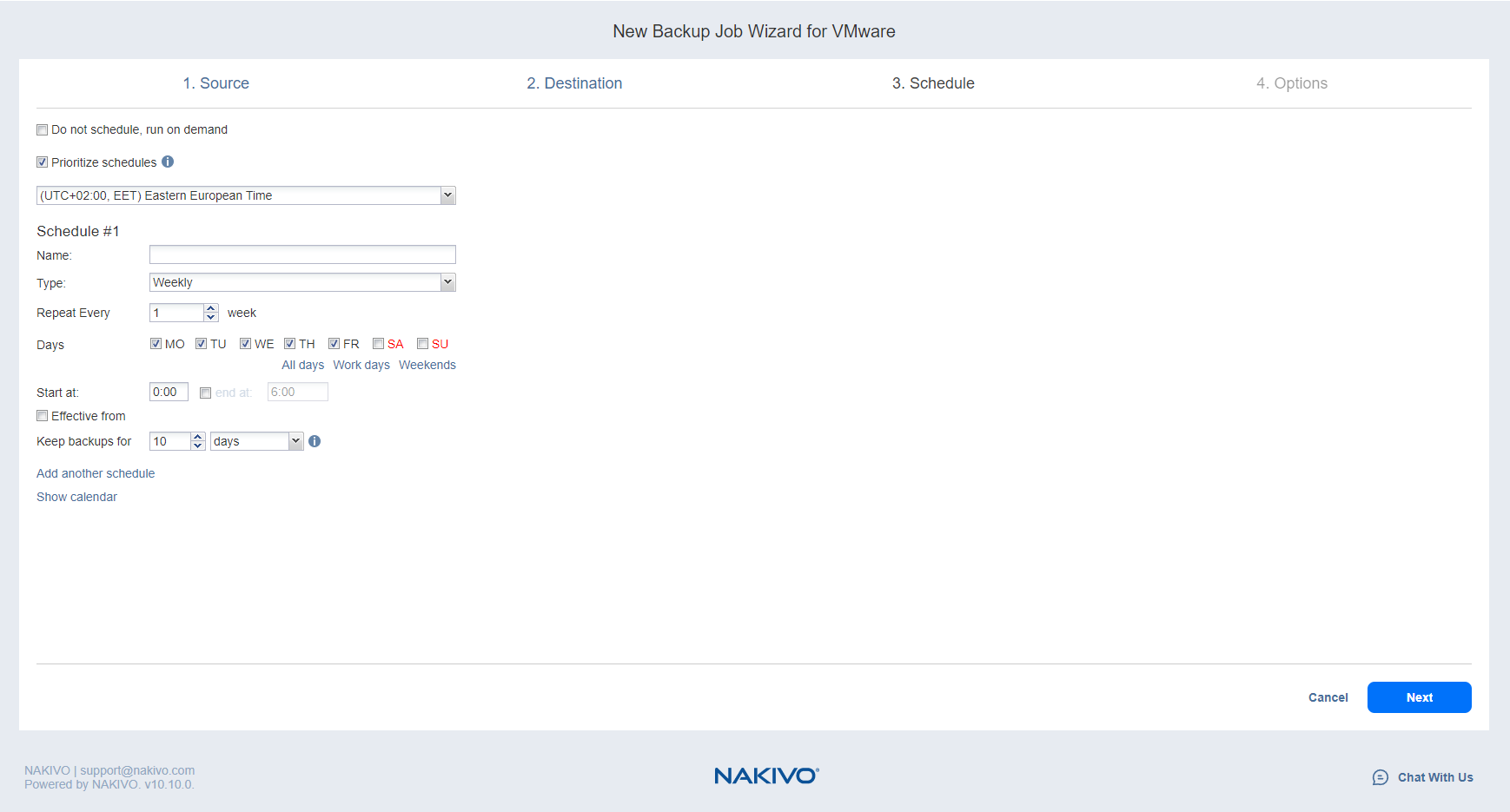This screenshot has height=812, width=1510.
Task: Click Cancel to exit wizard
Action: tap(1328, 697)
